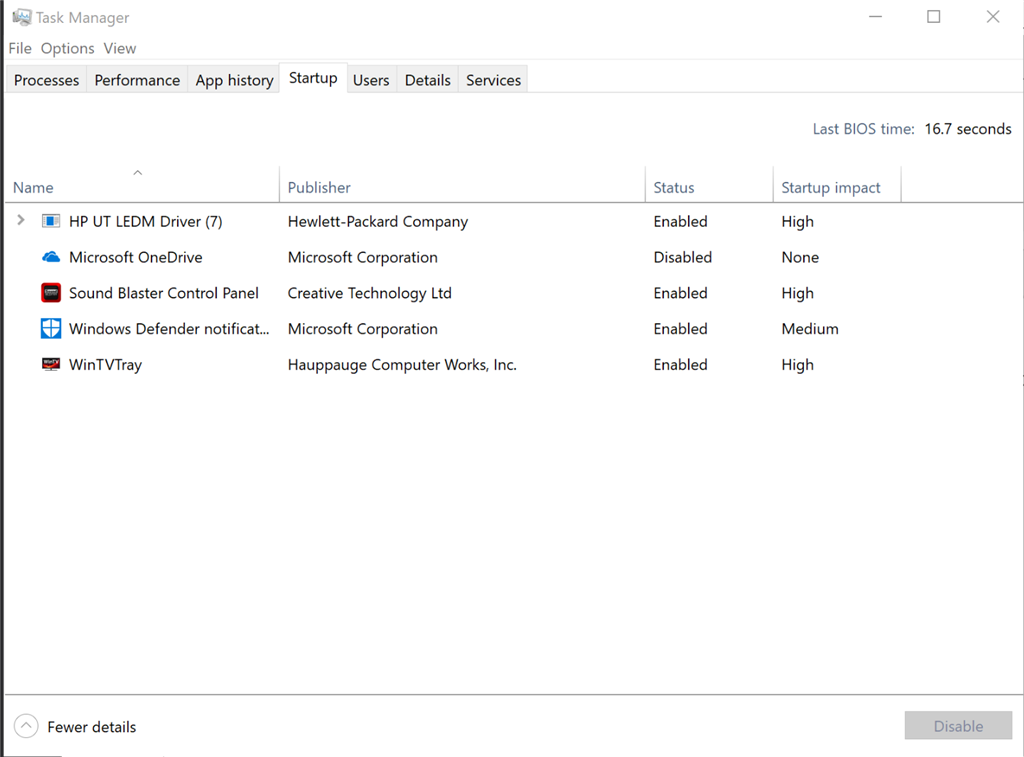Image resolution: width=1024 pixels, height=757 pixels.
Task: Click the High impact of WinTVTray row
Action: [x=797, y=365]
